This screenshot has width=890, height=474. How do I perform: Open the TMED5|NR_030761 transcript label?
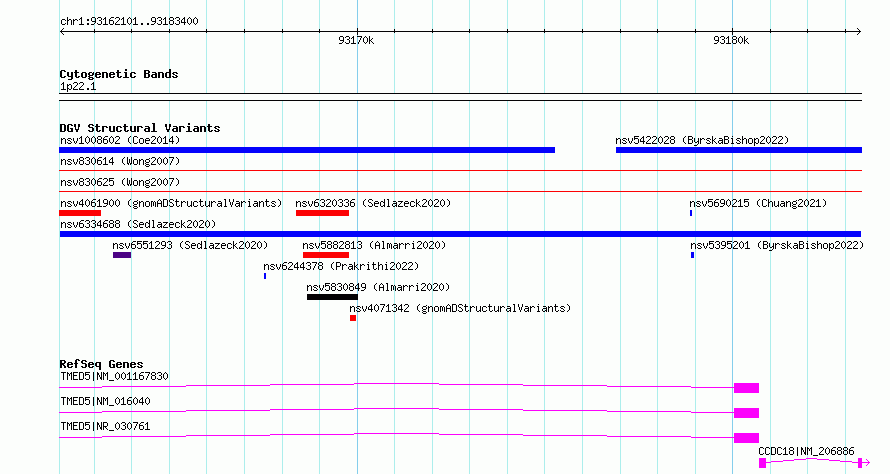(x=105, y=426)
